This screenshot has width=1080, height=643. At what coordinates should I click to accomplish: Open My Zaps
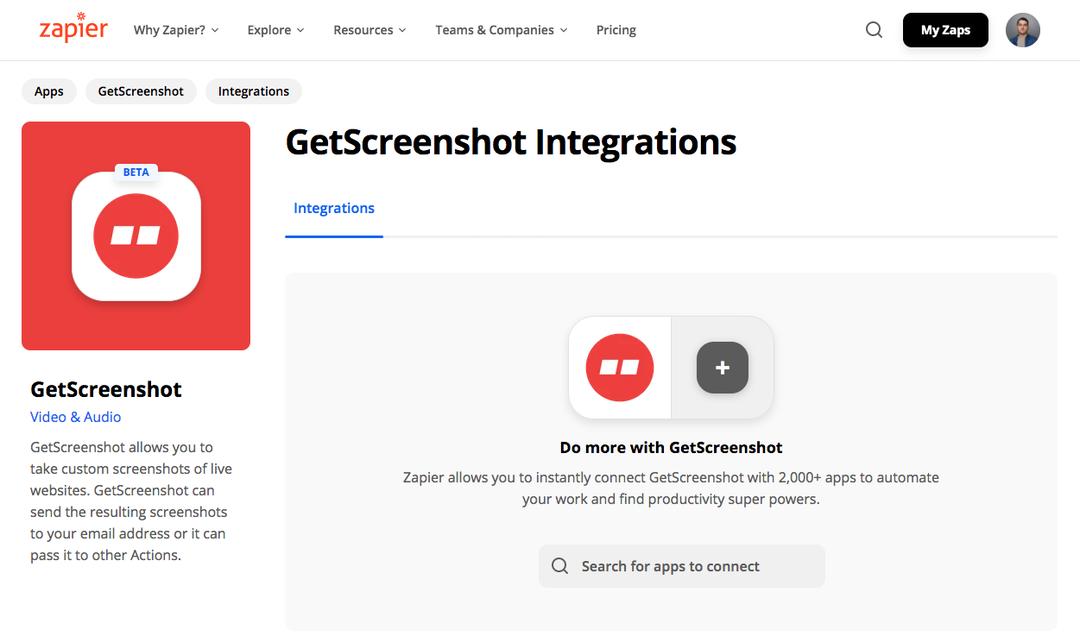(945, 30)
